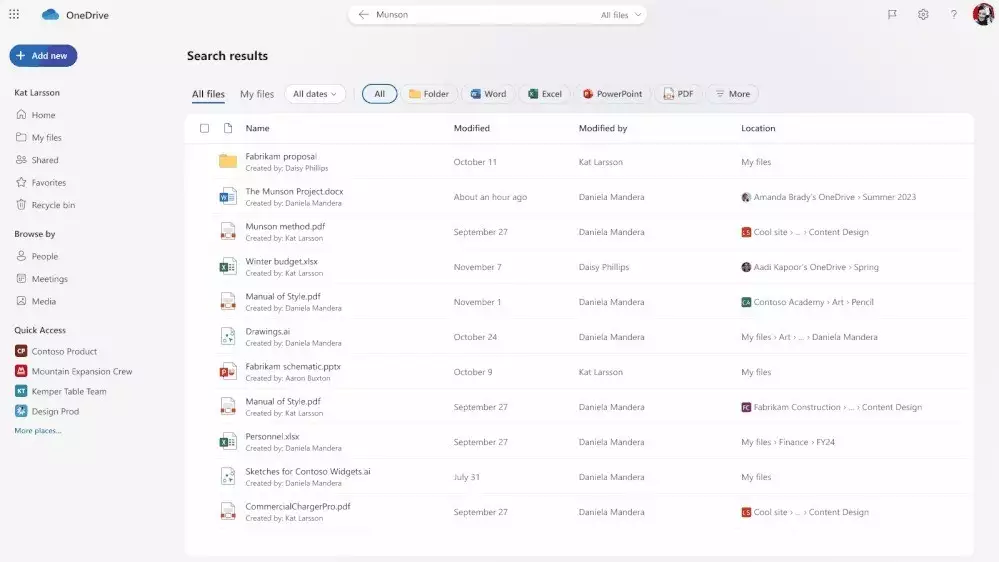Open My files in sidebar
Screen dimensions: 999x562
point(39,137)
